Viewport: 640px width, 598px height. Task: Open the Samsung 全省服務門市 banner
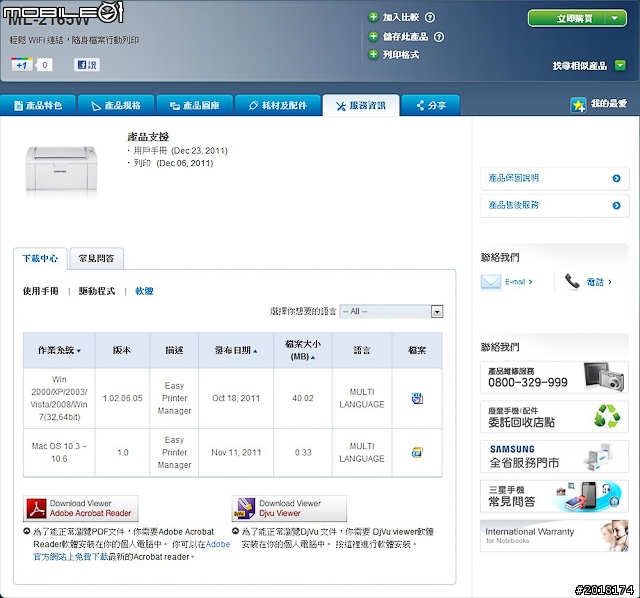(554, 456)
